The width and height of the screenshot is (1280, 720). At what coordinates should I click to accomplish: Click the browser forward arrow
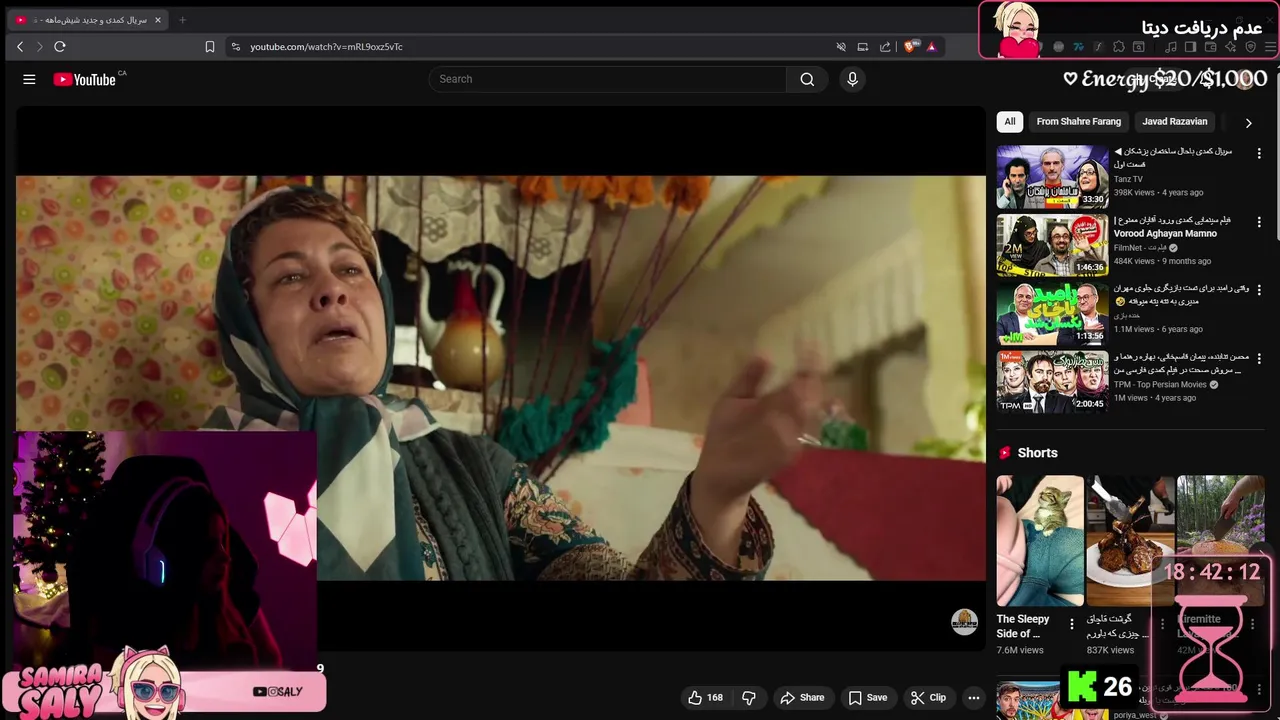40,46
